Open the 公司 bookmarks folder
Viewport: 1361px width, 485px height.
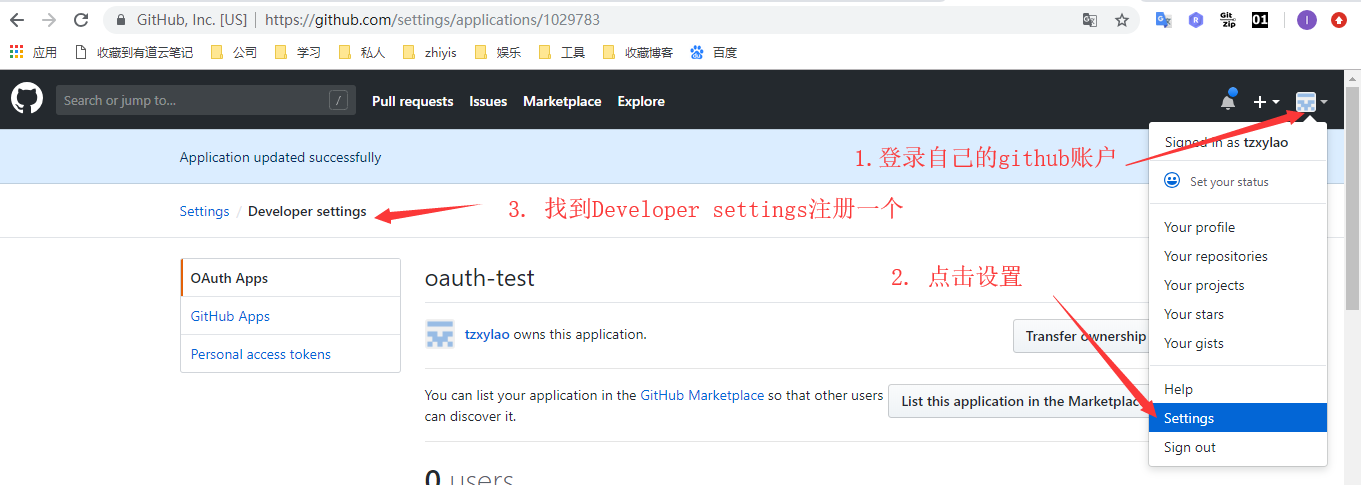click(x=234, y=52)
